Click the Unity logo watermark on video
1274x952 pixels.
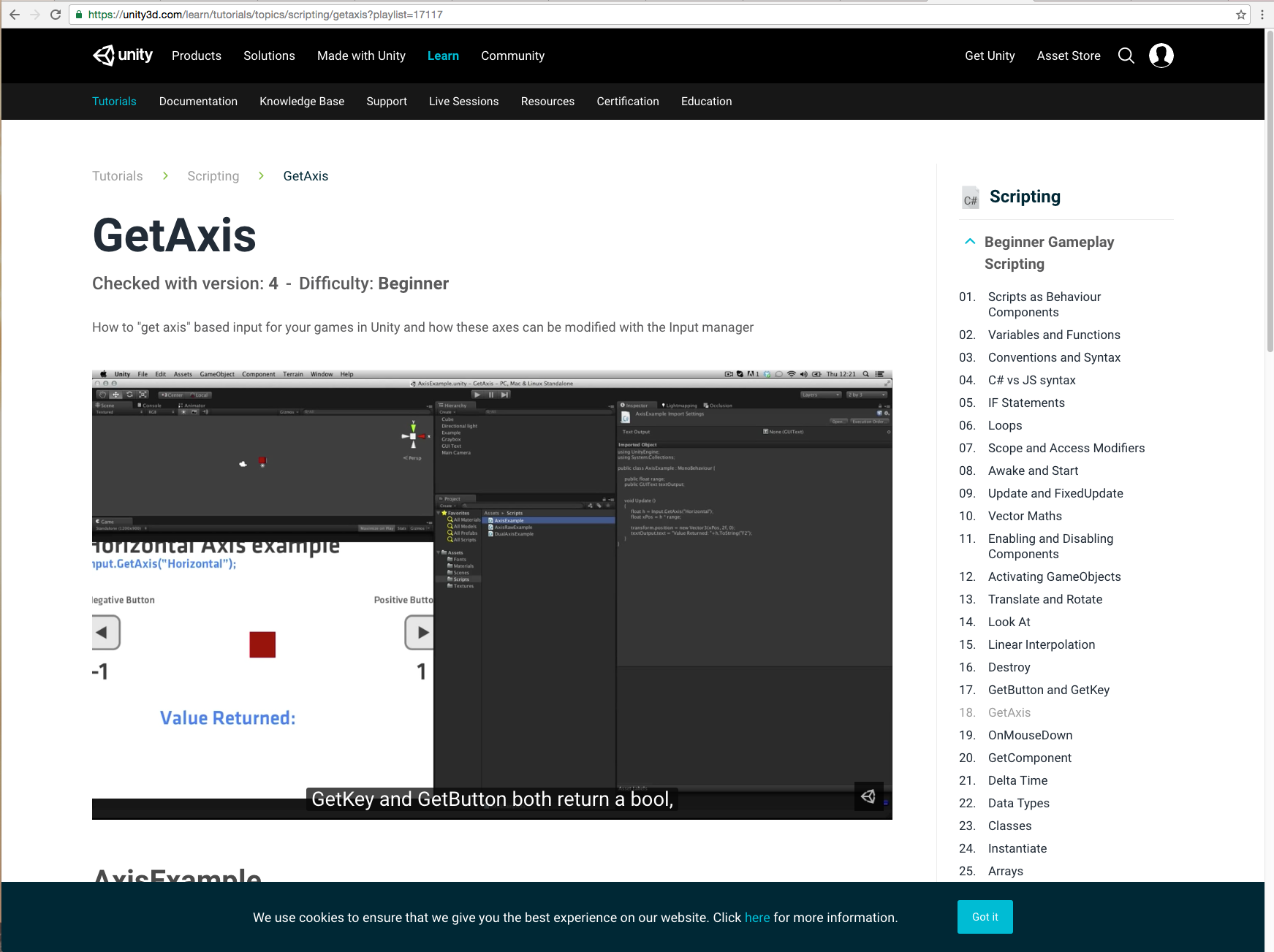point(868,796)
